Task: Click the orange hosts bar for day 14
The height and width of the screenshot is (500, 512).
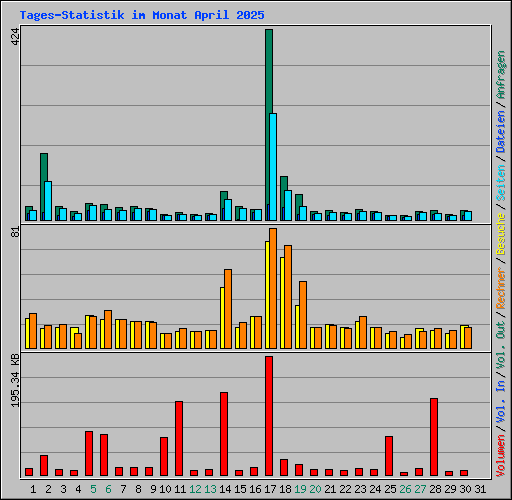Action: pyautogui.click(x=228, y=309)
